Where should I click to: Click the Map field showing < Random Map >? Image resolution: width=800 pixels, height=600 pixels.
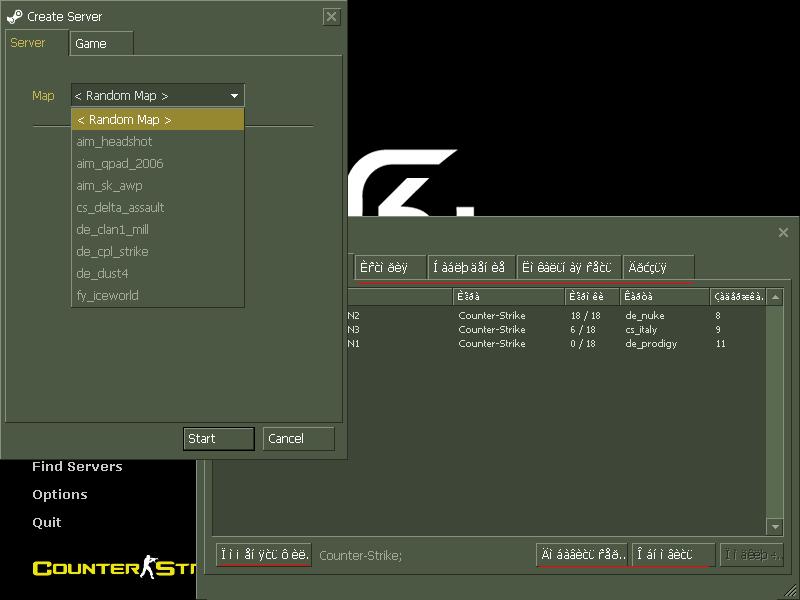click(158, 95)
